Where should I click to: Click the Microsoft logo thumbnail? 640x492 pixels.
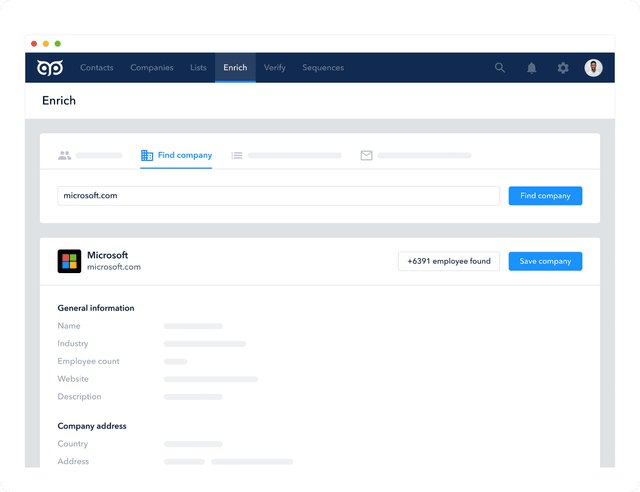[69, 261]
